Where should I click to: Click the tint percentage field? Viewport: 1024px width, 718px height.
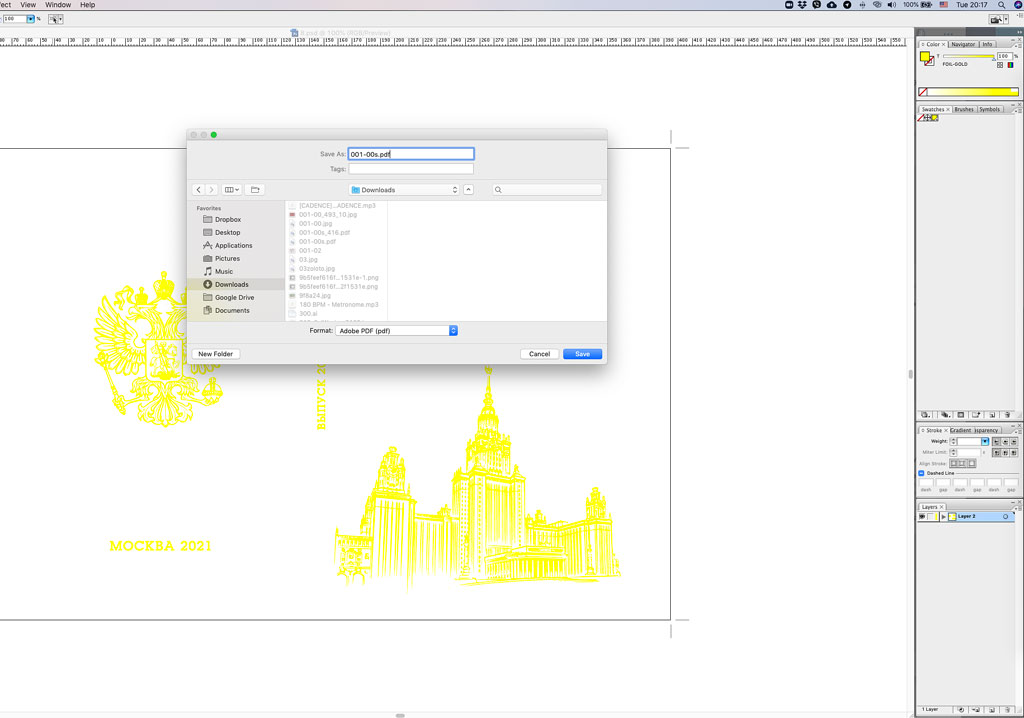1004,56
